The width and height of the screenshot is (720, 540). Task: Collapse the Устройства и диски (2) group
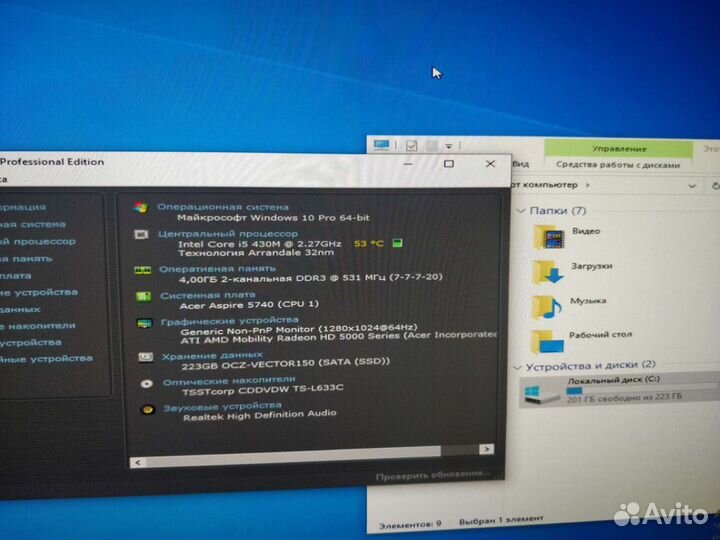click(x=517, y=367)
